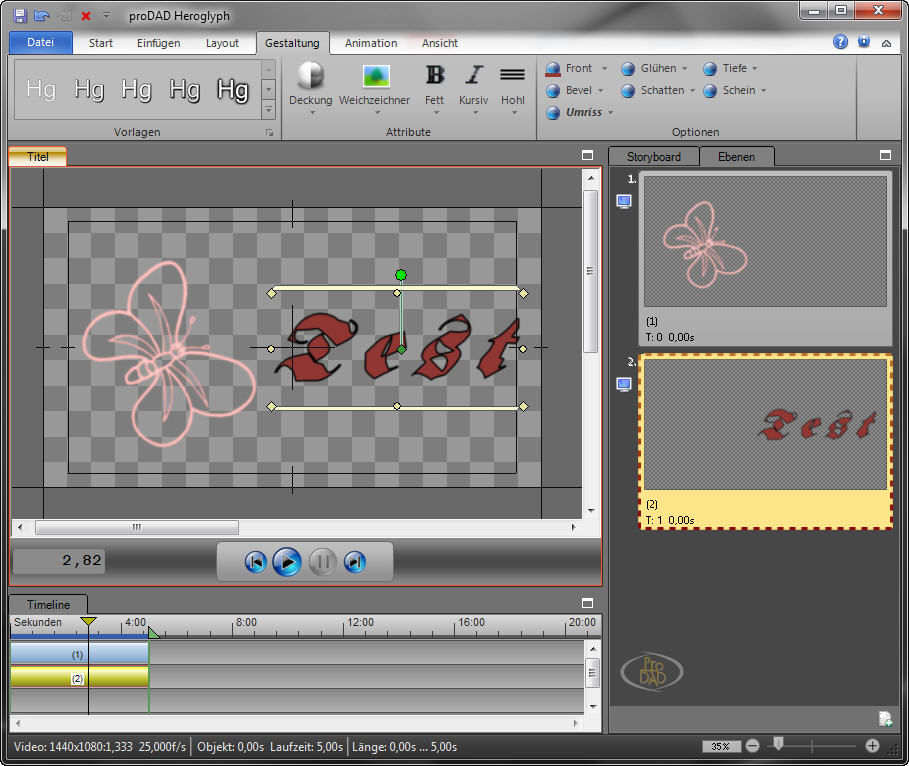Switch to the Animation ribbon tab
The width and height of the screenshot is (909, 766).
pos(371,43)
